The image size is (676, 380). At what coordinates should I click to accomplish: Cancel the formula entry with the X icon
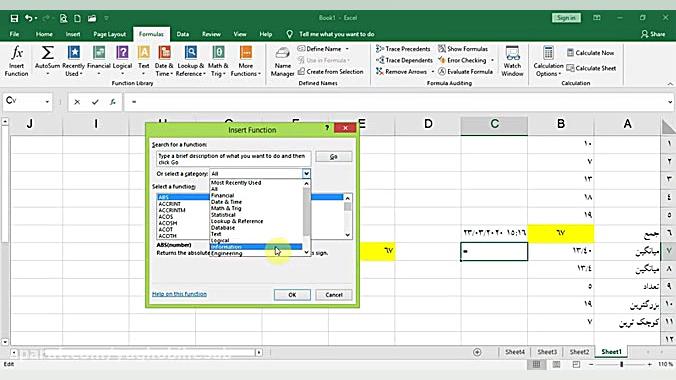77,102
